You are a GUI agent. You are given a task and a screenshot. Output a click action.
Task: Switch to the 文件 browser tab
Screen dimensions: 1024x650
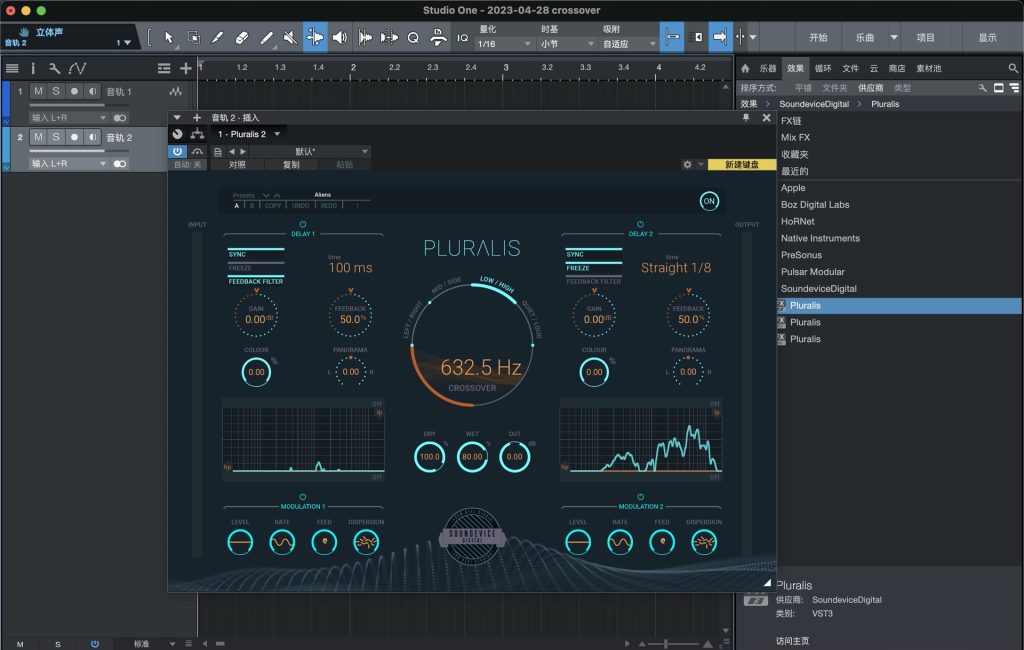pos(850,68)
